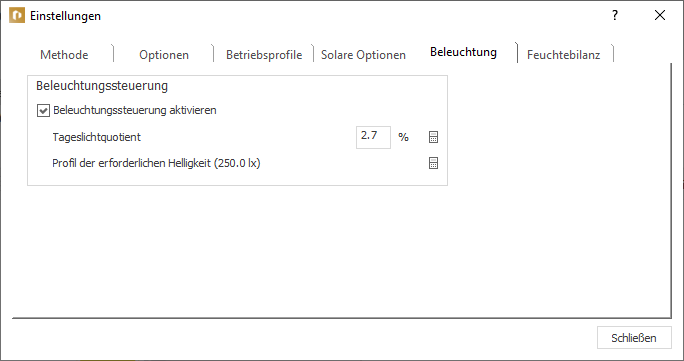This screenshot has height=361, width=684.
Task: Open the question mark help button
Action: (615, 15)
